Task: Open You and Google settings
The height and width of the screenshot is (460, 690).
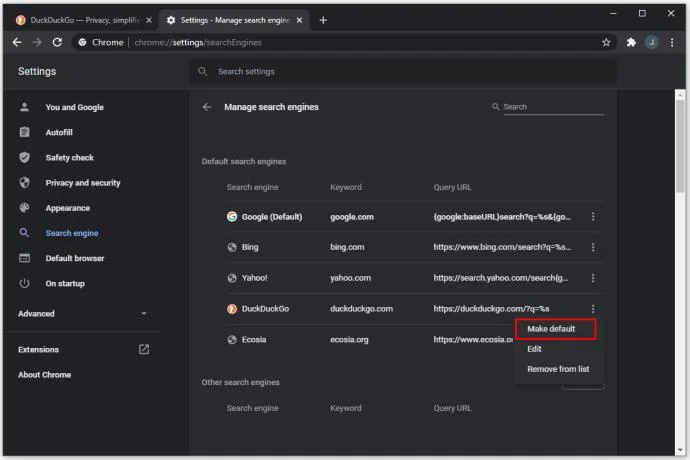Action: pyautogui.click(x=75, y=107)
